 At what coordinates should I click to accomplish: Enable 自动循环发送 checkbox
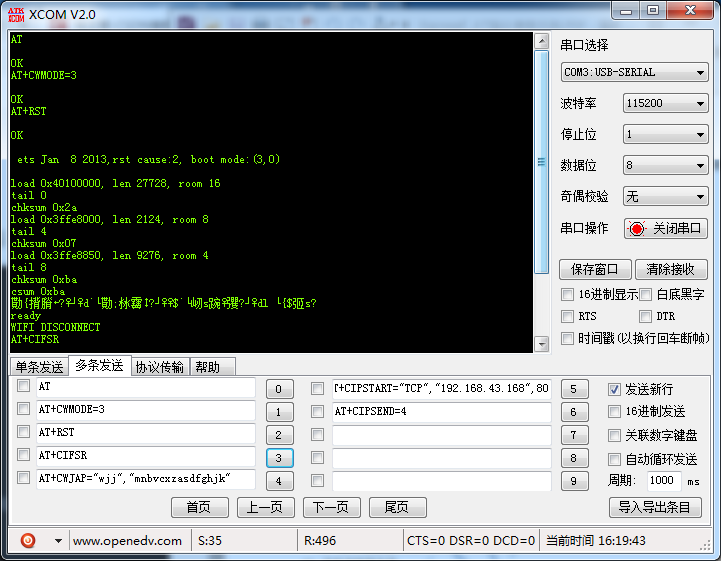coord(614,459)
